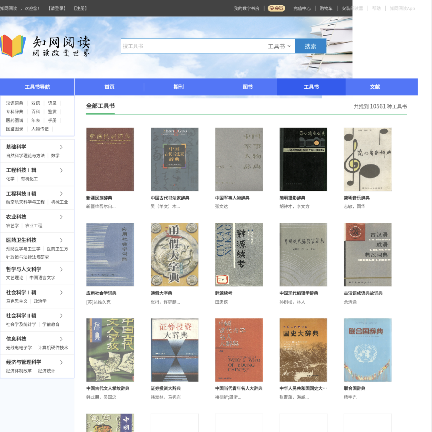Open the 真假大字典 coin cover thumbnail
The height and width of the screenshot is (432, 432).
click(x=175, y=255)
